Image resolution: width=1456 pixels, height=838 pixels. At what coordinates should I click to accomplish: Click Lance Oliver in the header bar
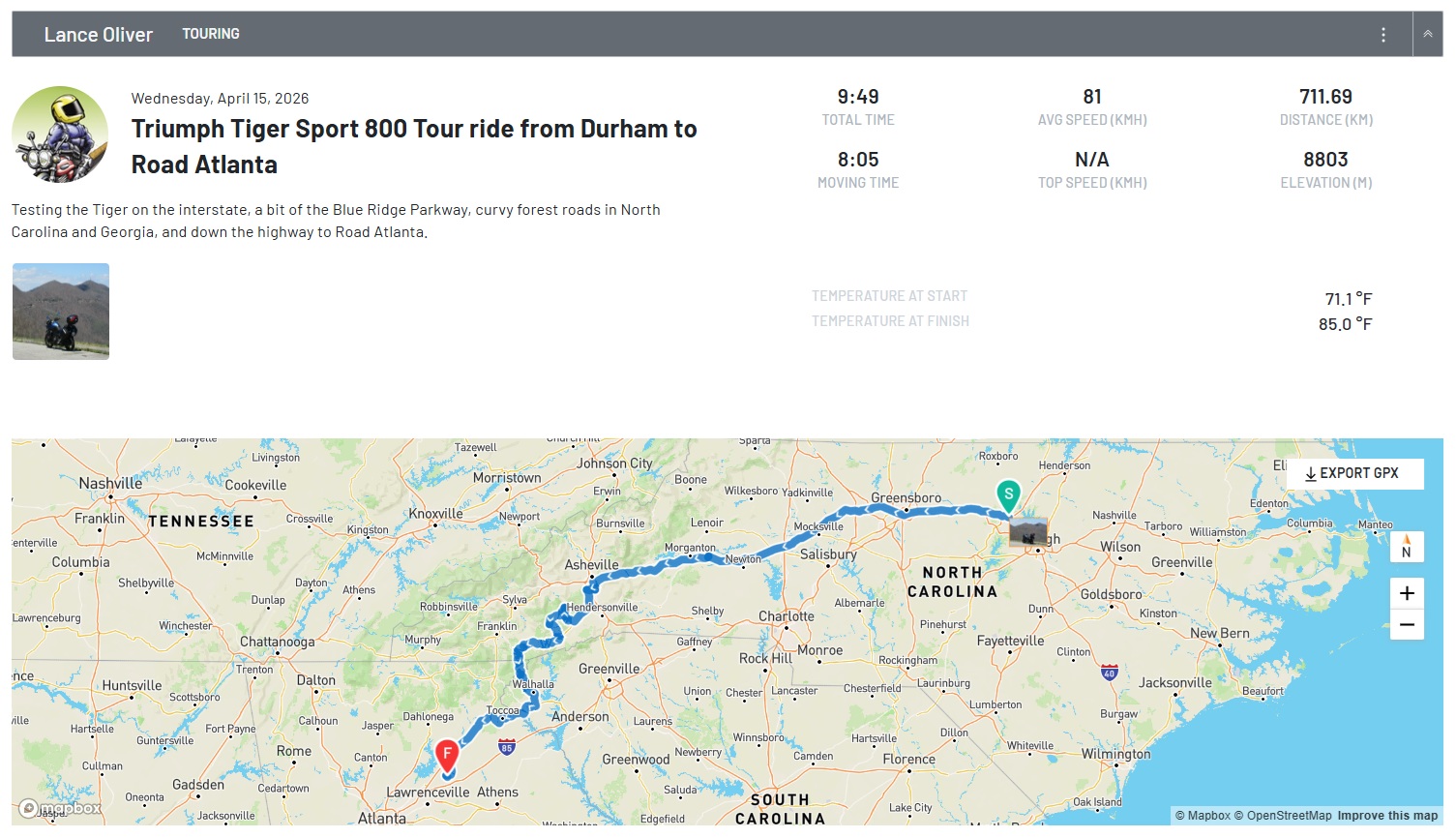click(x=98, y=34)
